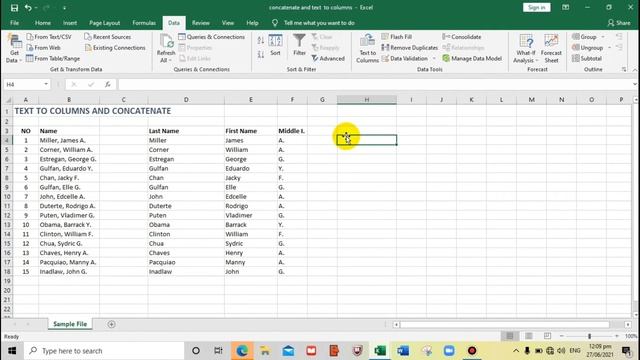Open Ribbon Display Options
The width and height of the screenshot is (640, 360).
click(x=565, y=7)
